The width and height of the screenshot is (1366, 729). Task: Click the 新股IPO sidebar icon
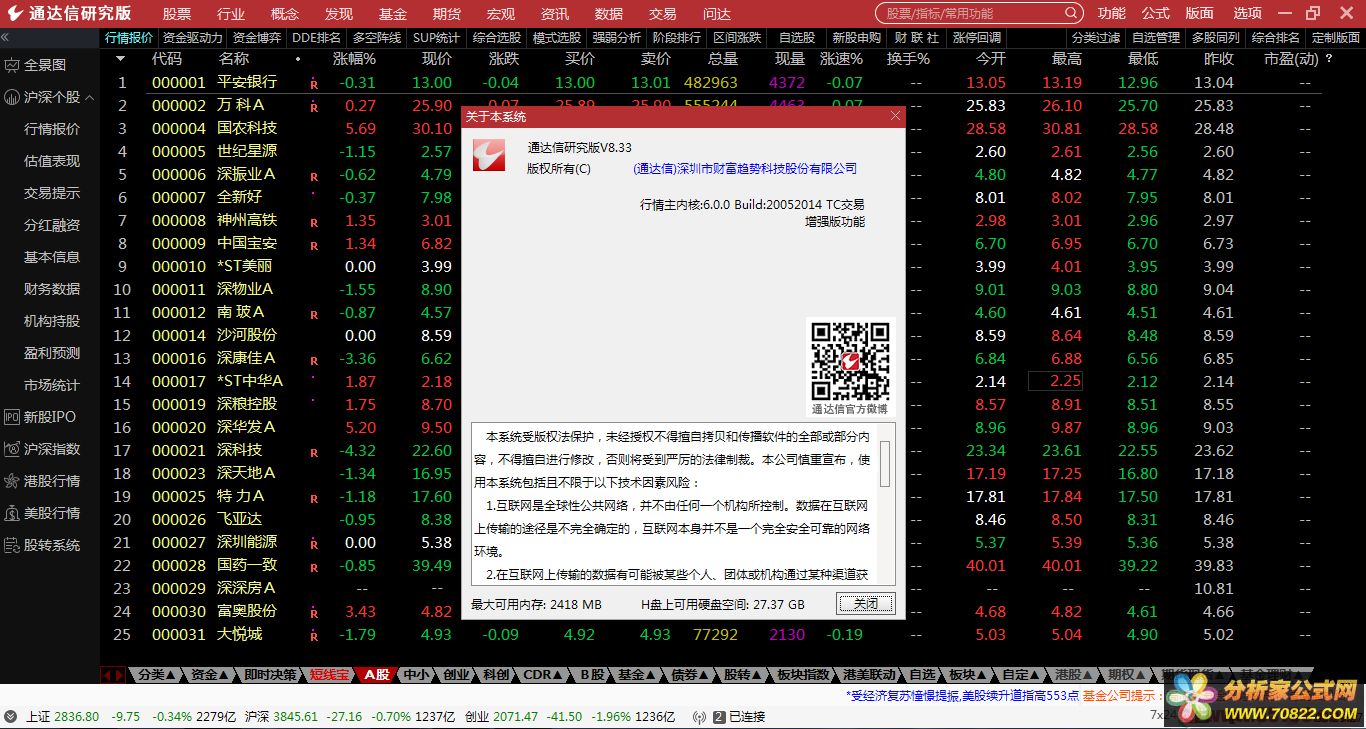(x=12, y=417)
